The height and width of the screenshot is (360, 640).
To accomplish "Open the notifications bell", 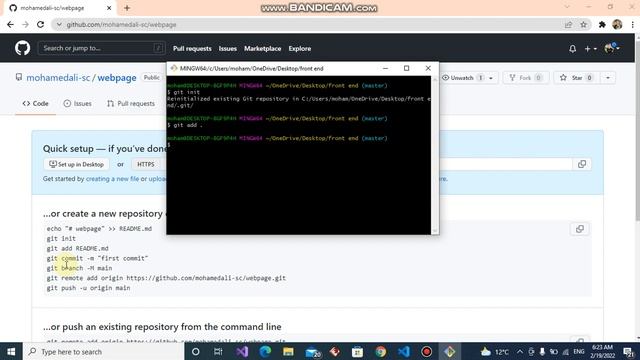I will (x=572, y=49).
